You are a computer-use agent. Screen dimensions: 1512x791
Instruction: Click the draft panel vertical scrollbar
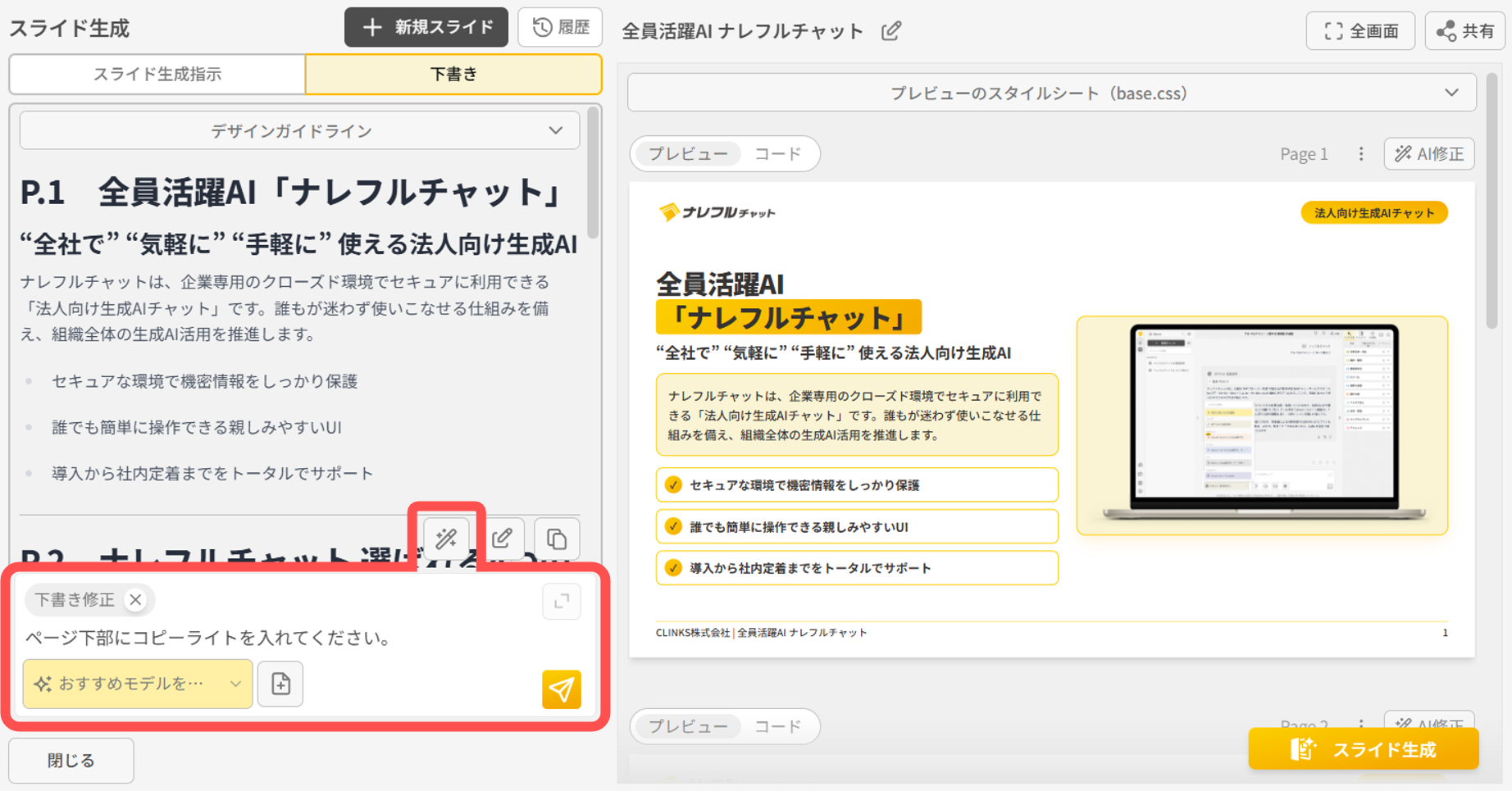[593, 175]
